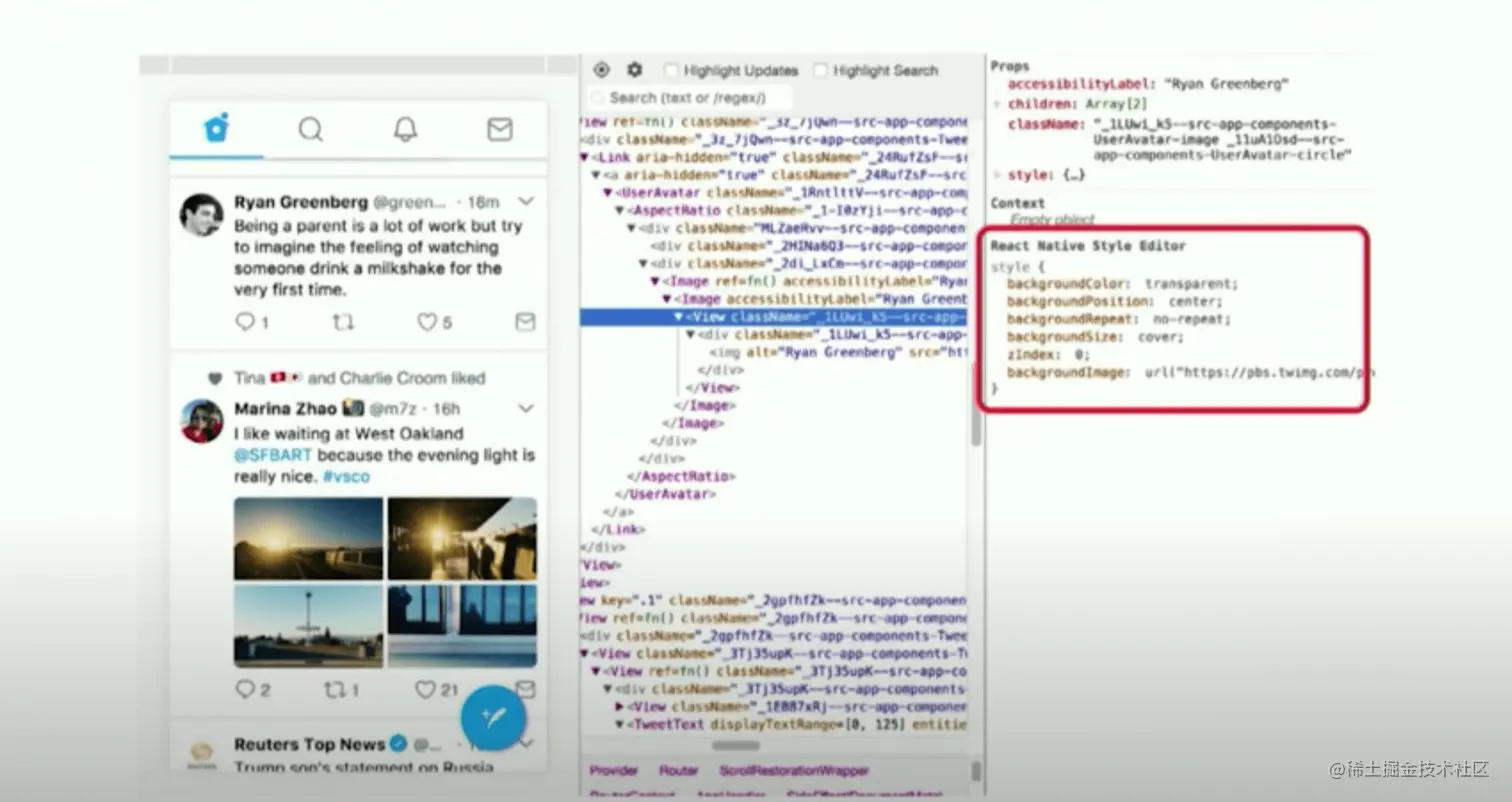Screen dimensions: 1512x802
Task: Collapse the Image ref=fn() node
Action: (655, 282)
